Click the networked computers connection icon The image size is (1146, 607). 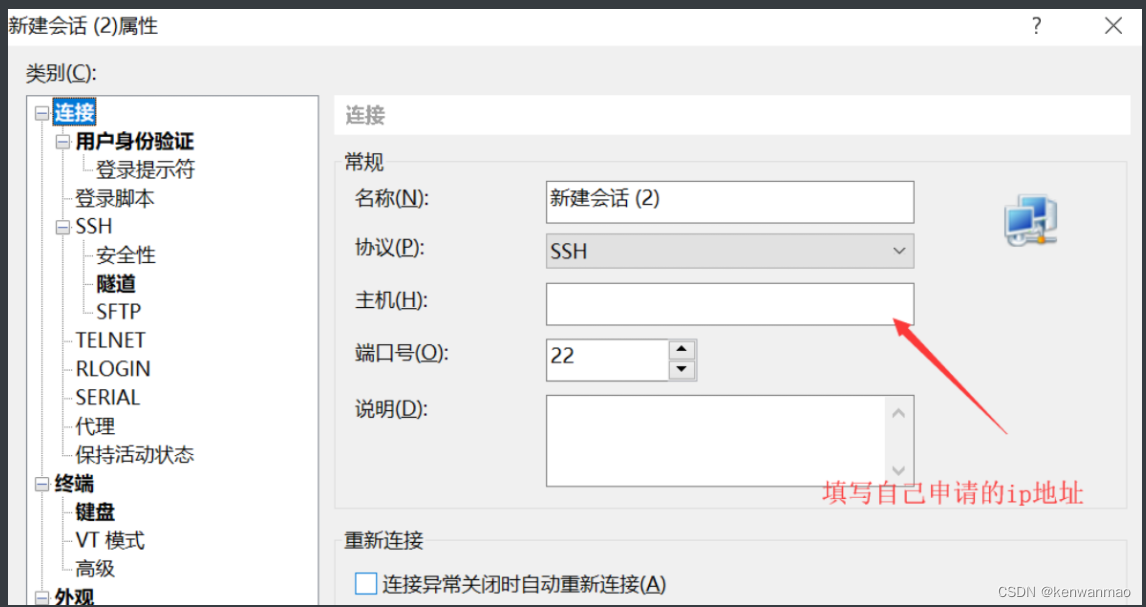click(x=1031, y=220)
